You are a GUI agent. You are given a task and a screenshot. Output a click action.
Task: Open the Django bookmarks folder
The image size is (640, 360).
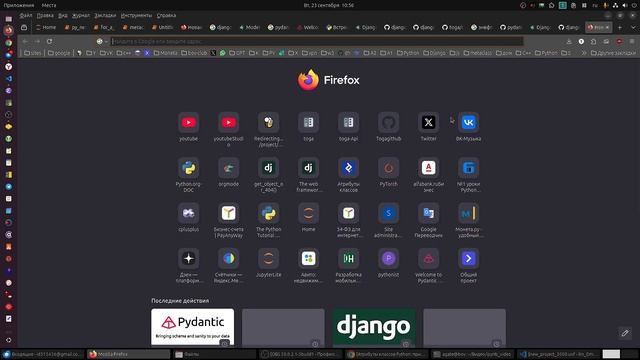click(434, 53)
